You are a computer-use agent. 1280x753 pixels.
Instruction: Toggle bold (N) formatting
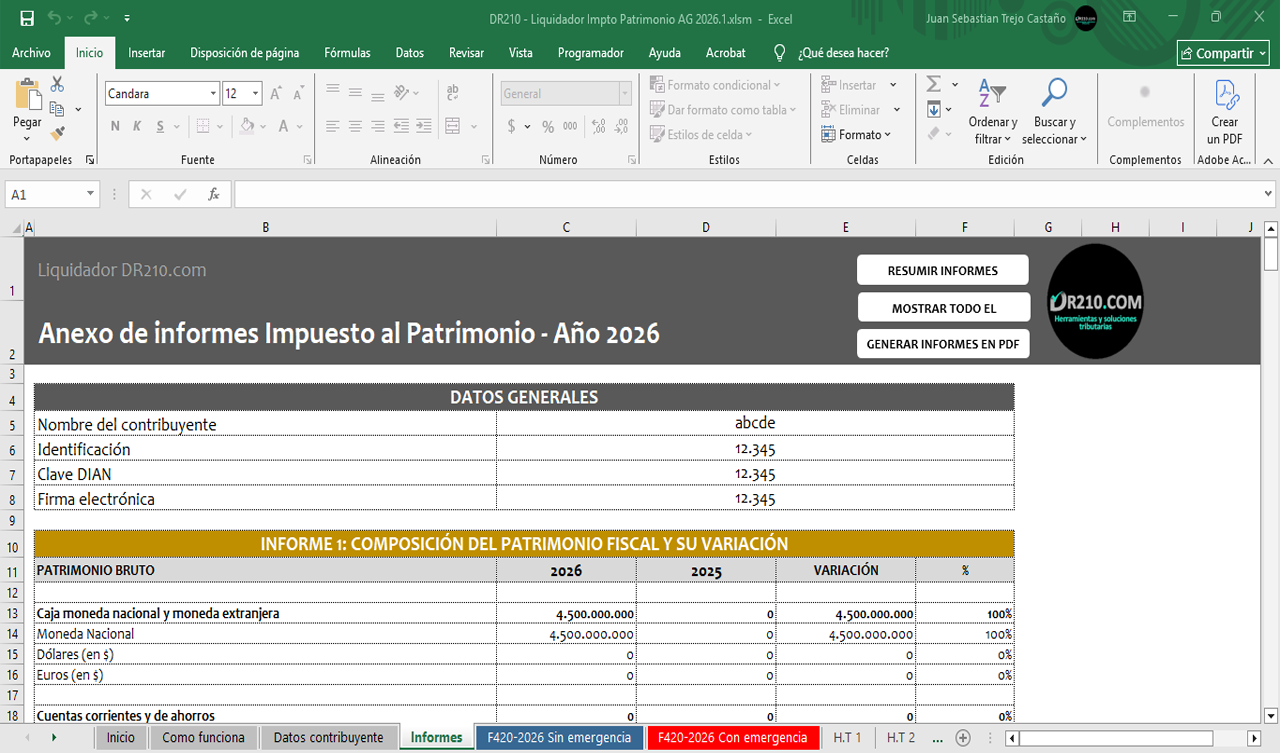point(115,126)
